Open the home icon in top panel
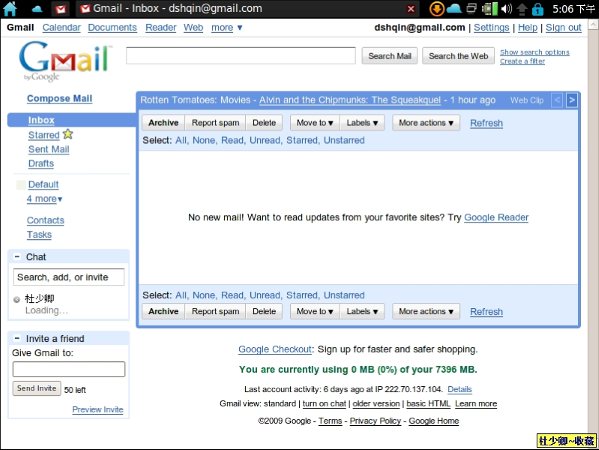 pos(10,9)
